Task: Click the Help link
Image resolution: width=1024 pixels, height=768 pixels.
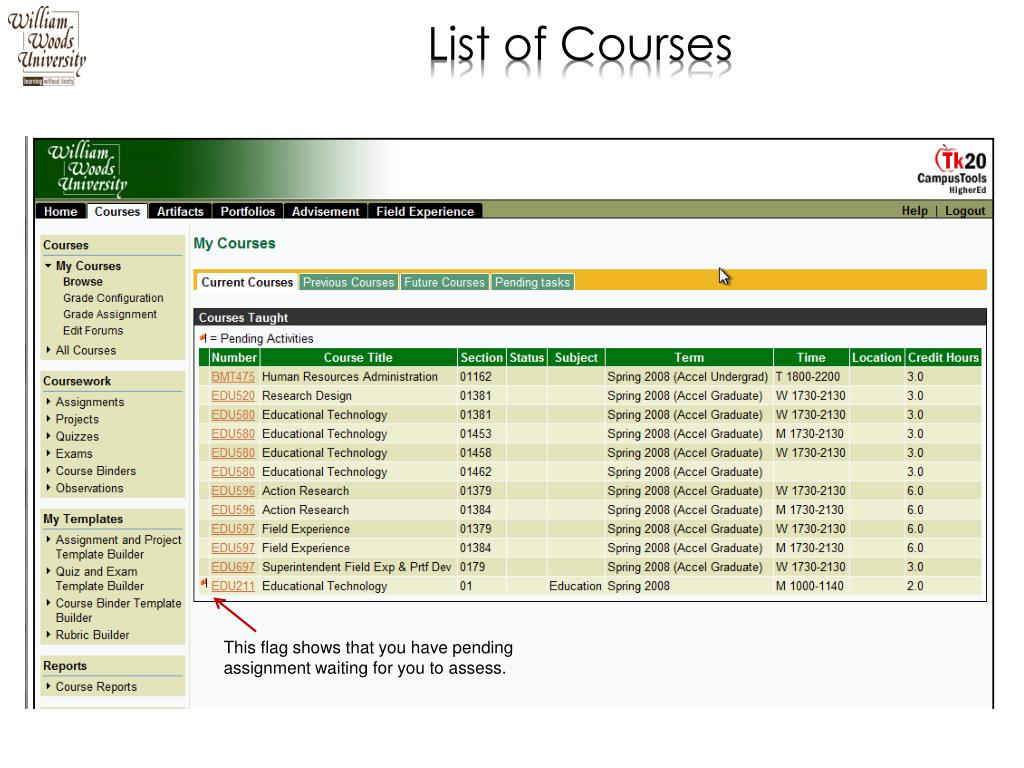Action: click(914, 210)
